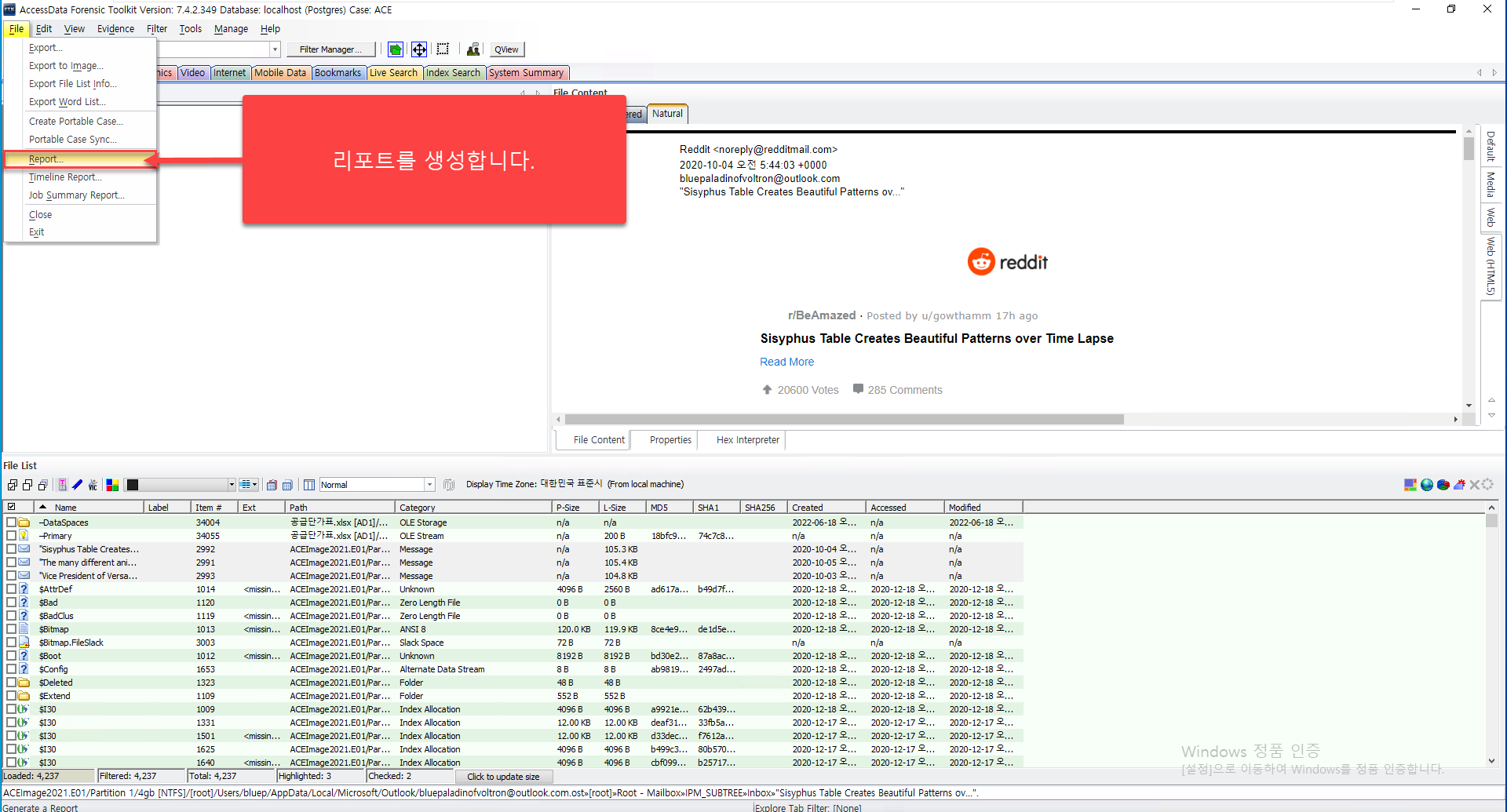Click the uncheck-all-files icon in File List toolbar

pyautogui.click(x=27, y=485)
